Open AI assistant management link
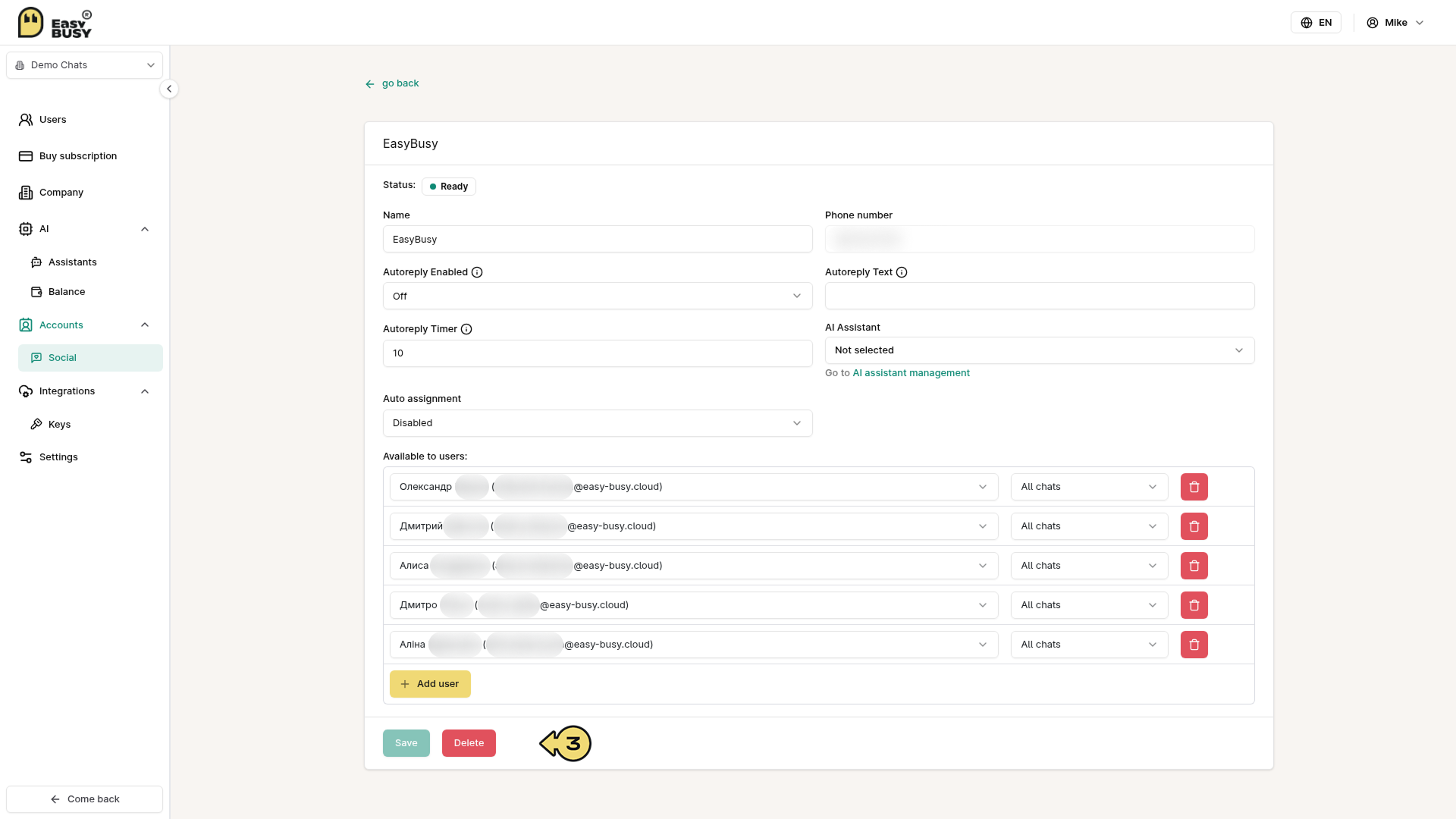 point(911,373)
